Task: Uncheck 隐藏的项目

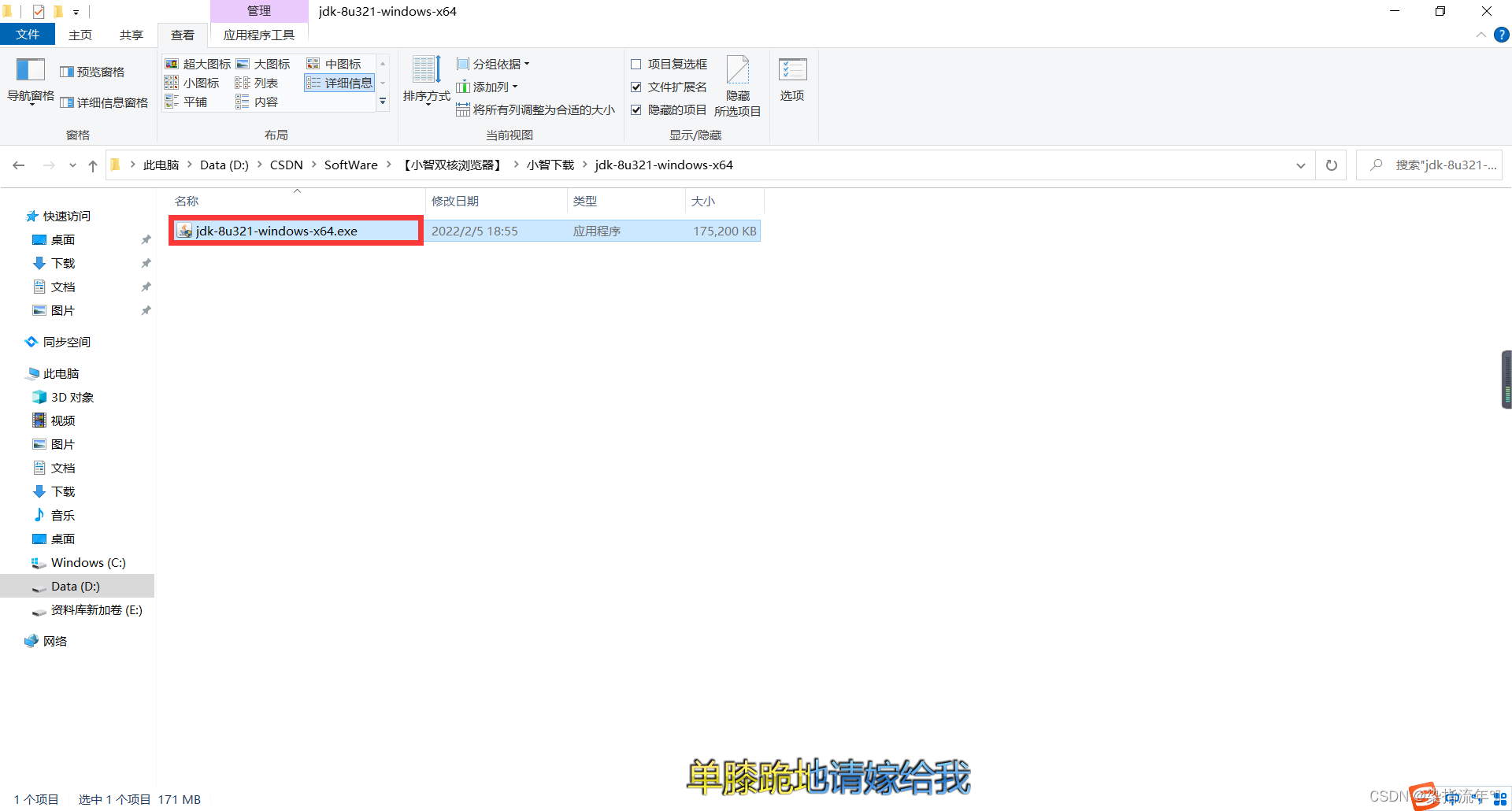Action: [x=636, y=109]
